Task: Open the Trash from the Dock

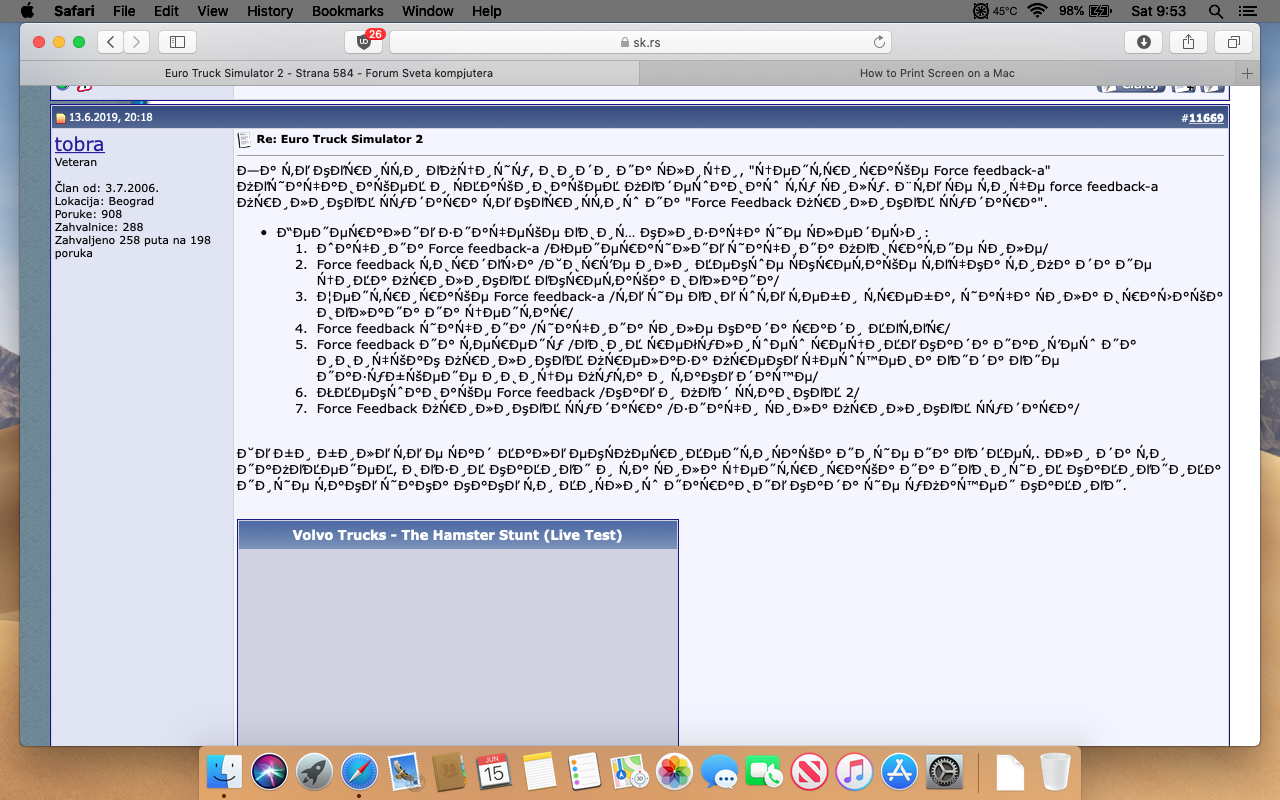Action: 1055,772
